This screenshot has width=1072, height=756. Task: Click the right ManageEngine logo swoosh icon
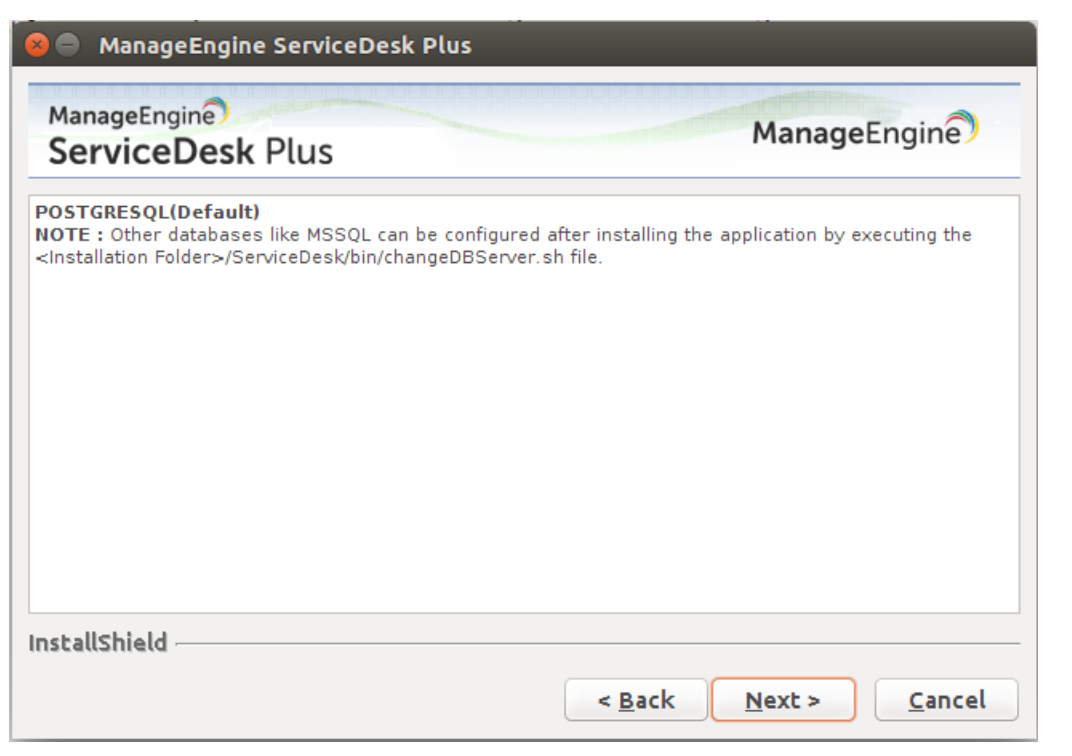click(963, 129)
